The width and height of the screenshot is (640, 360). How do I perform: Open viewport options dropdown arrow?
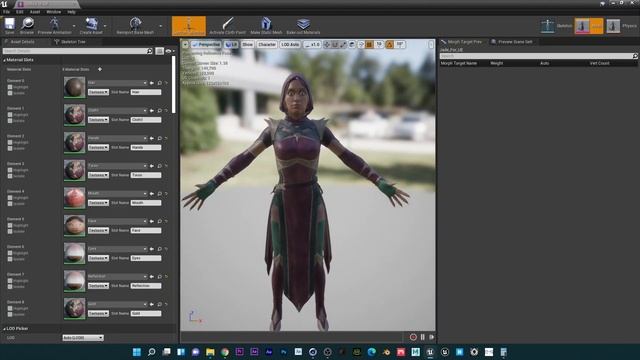185,44
